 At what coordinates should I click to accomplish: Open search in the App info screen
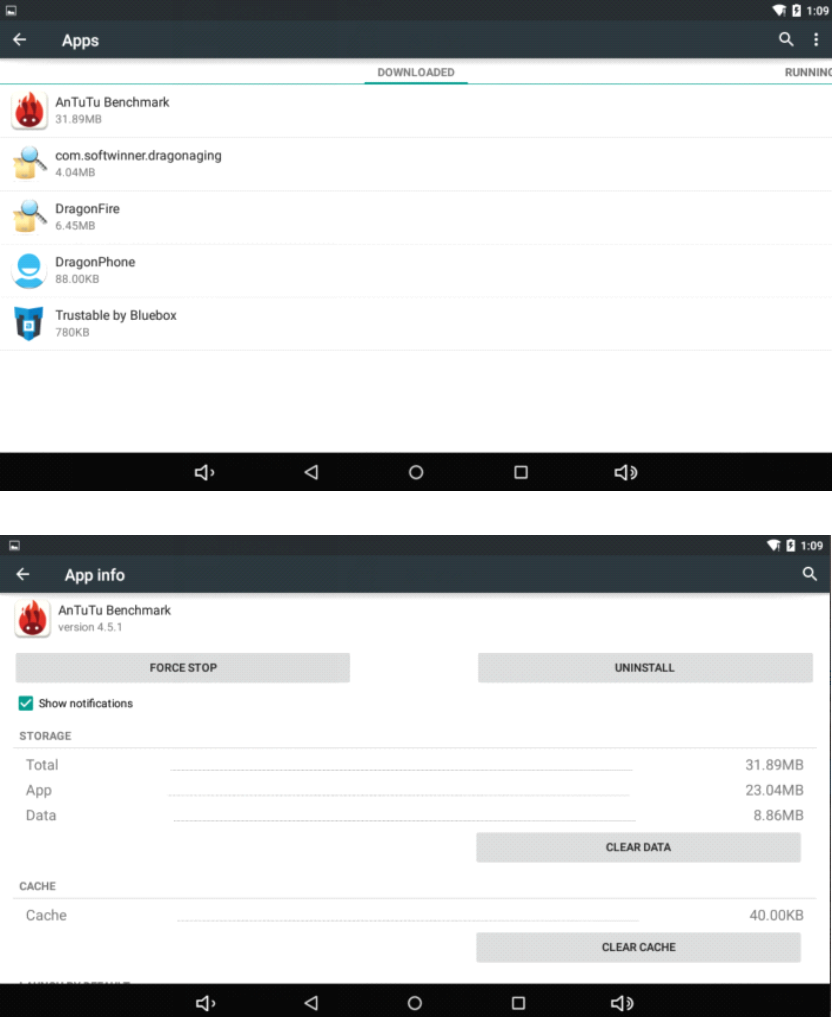(809, 573)
